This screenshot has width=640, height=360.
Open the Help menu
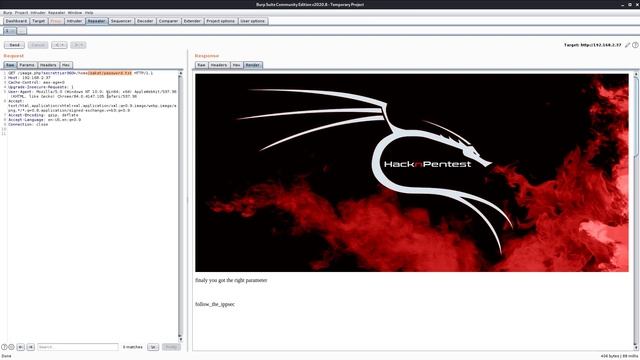89,13
